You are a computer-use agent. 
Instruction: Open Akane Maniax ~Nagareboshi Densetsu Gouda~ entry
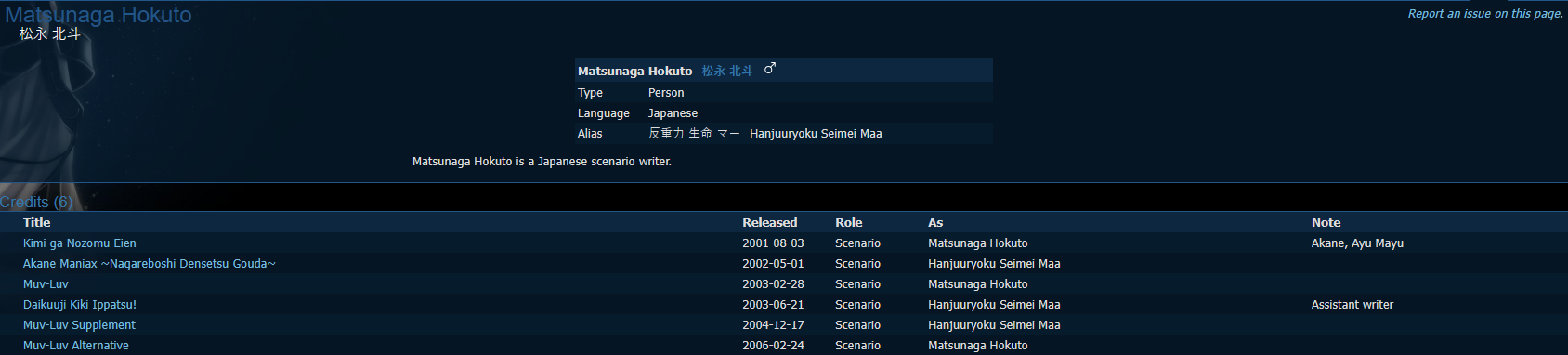(150, 264)
